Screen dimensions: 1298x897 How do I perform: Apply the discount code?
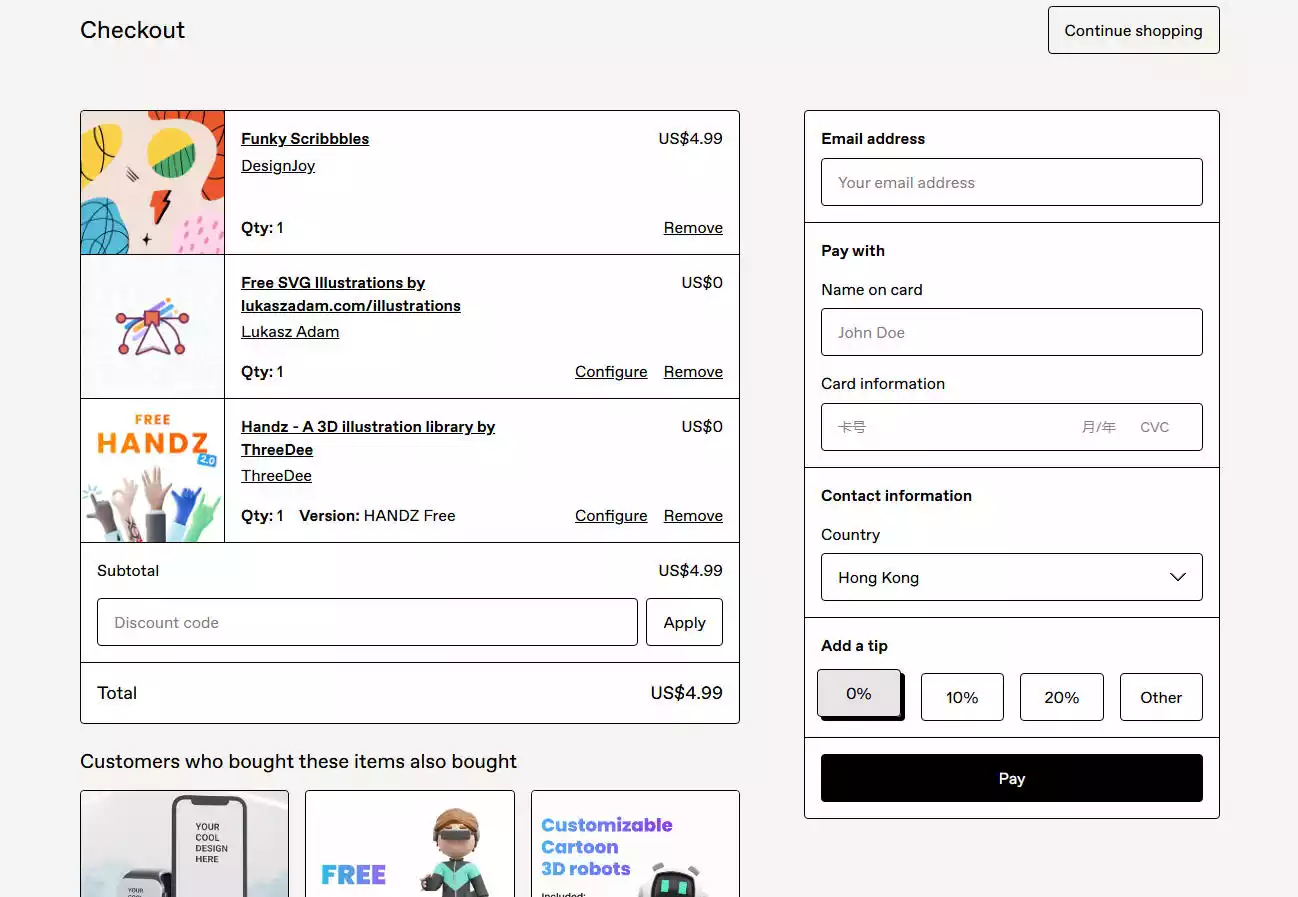[684, 622]
